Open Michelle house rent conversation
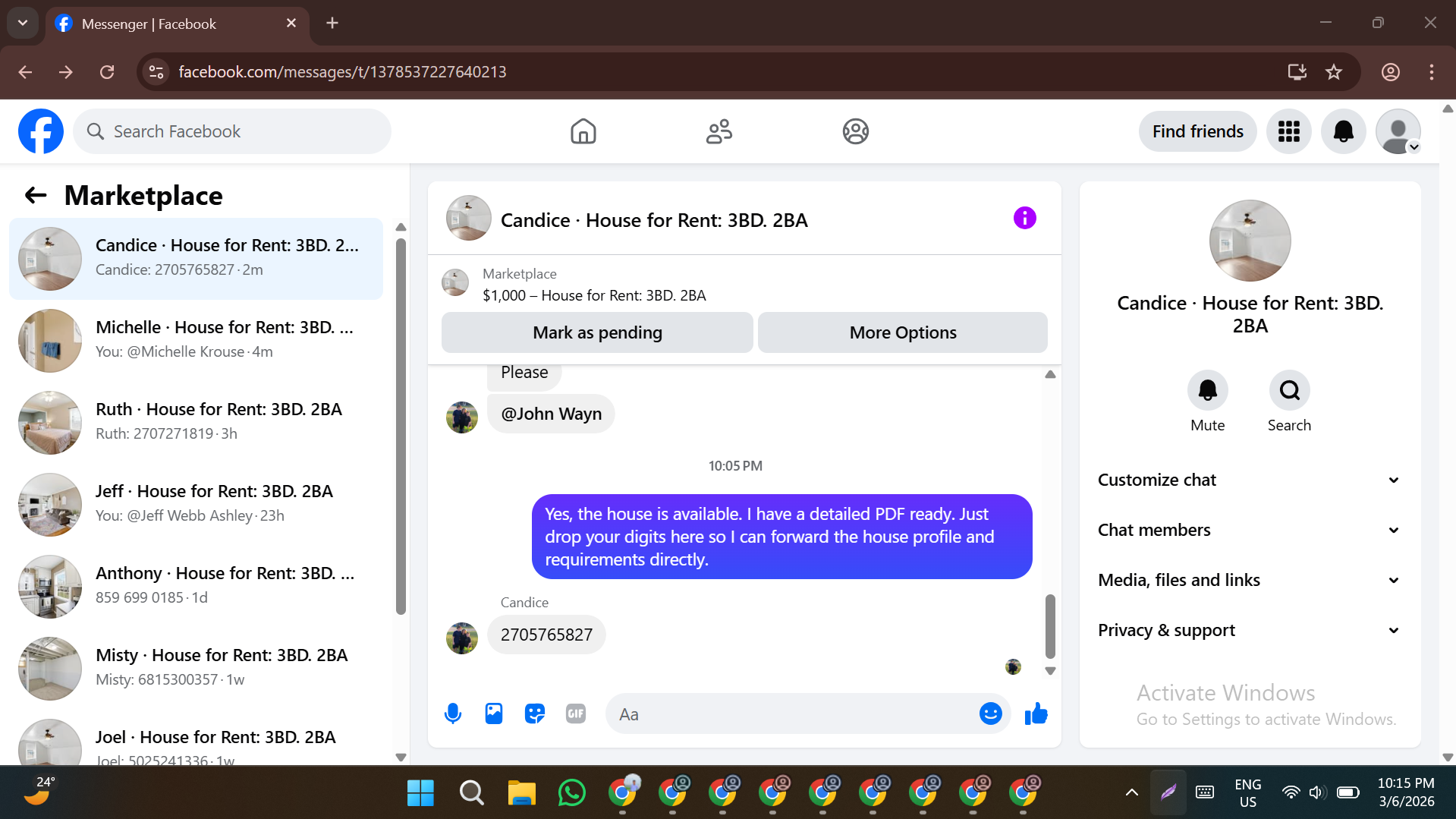This screenshot has width=1456, height=819. point(196,341)
